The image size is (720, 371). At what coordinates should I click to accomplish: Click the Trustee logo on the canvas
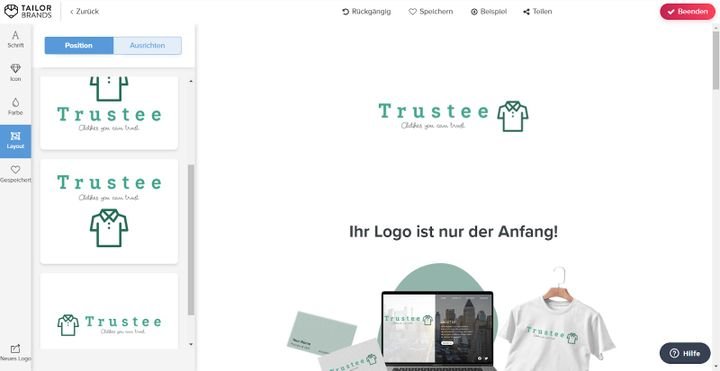point(453,116)
